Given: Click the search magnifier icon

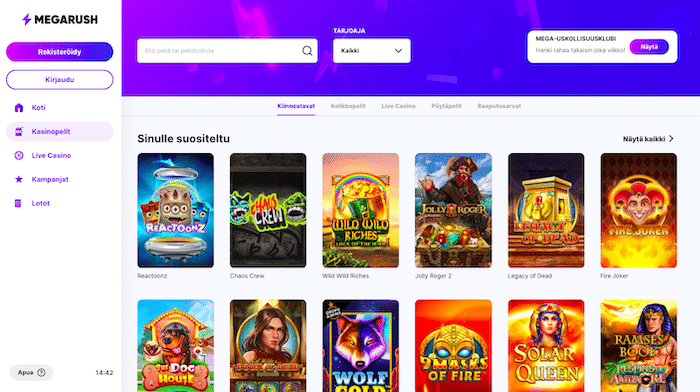Looking at the screenshot, I should (307, 51).
